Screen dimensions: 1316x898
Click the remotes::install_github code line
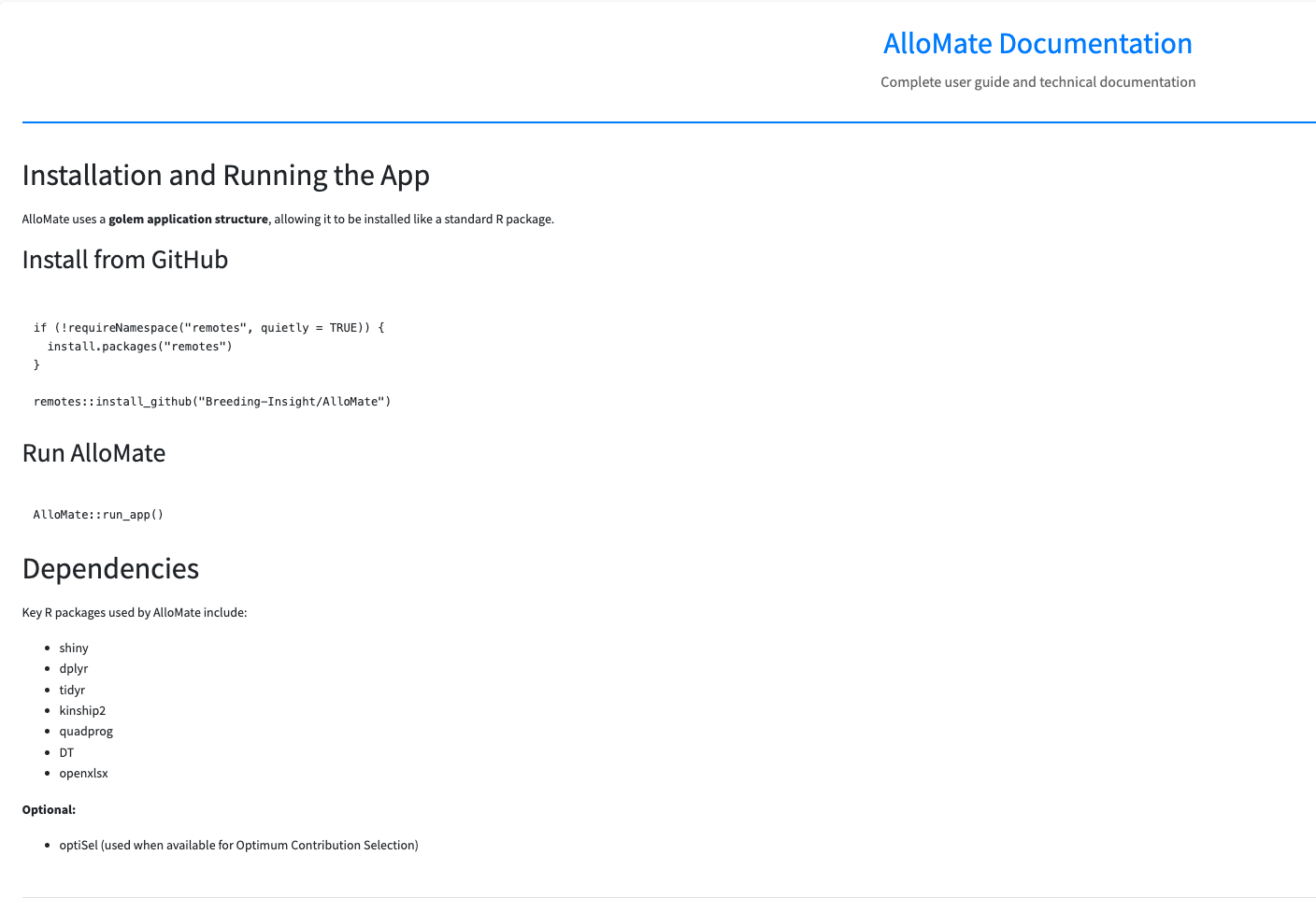pos(212,401)
